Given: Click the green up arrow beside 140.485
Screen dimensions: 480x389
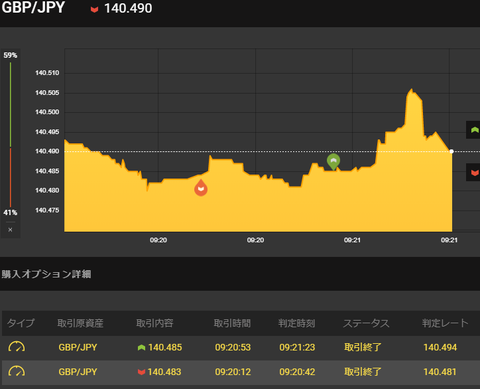Looking at the screenshot, I should tap(141, 348).
